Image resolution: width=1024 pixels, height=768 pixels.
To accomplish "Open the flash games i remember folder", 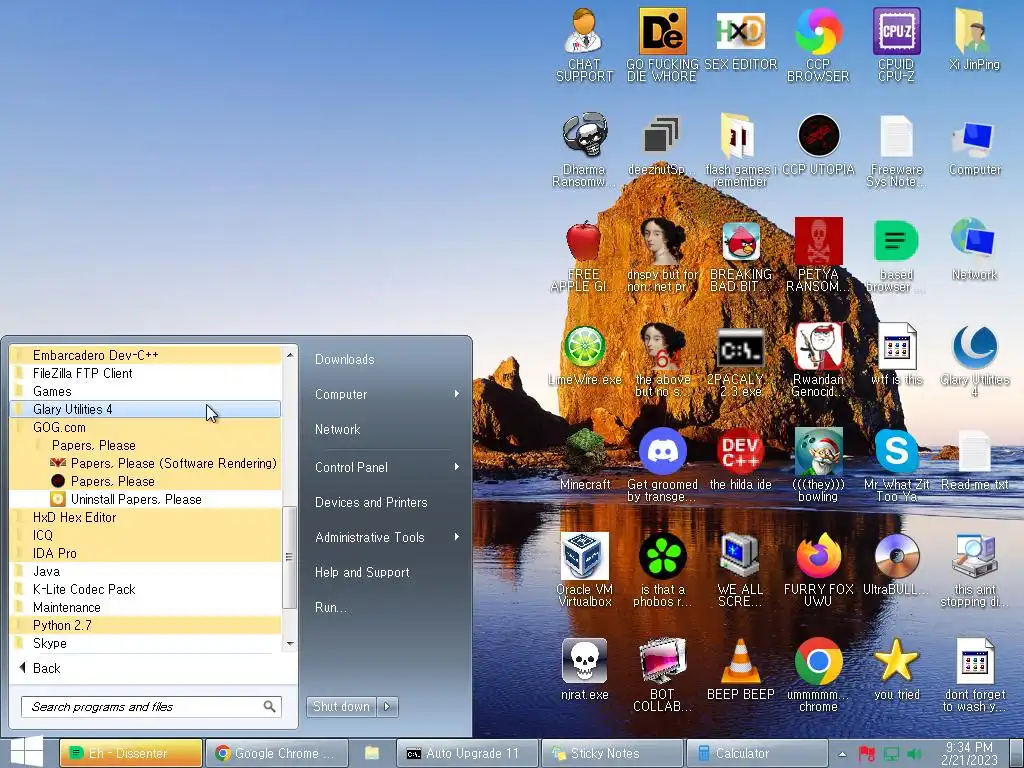I will click(x=740, y=150).
